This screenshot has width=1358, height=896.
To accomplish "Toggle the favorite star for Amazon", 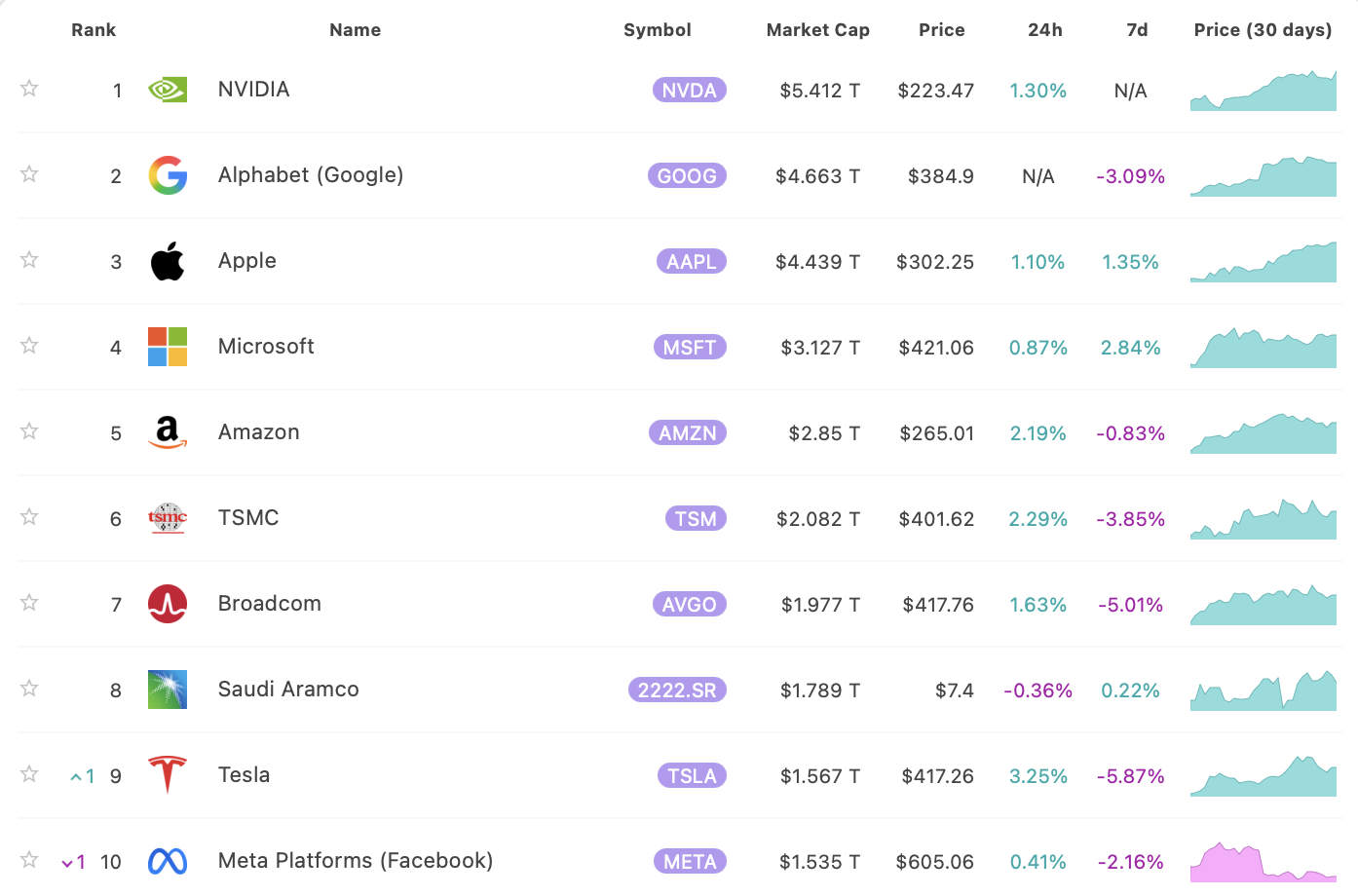I will [x=29, y=431].
